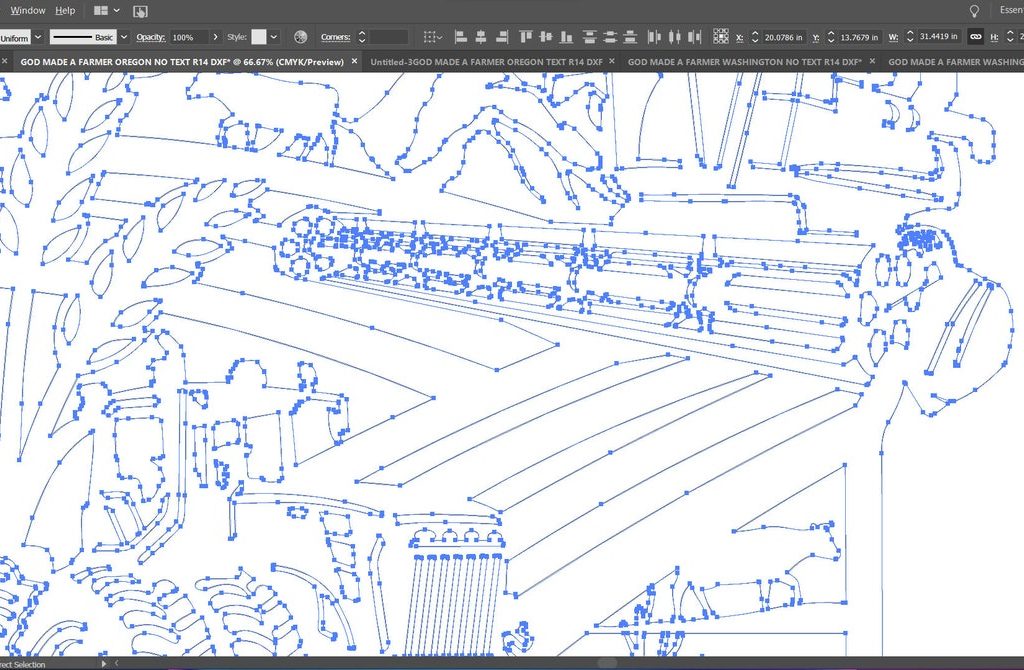Open the Window menu
The image size is (1024, 670).
coord(28,10)
